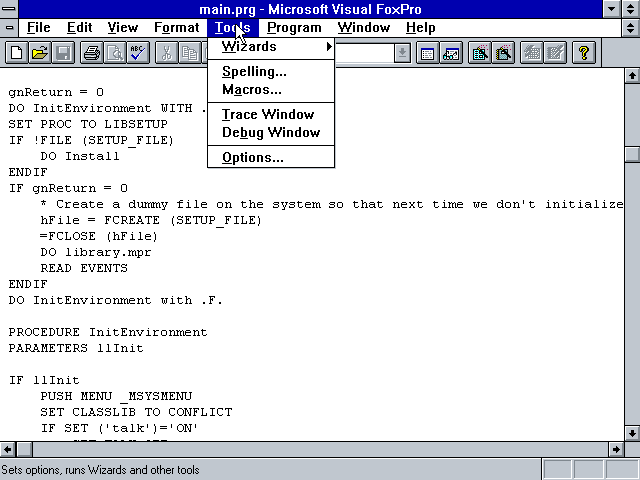Click the New file toolbar icon
This screenshot has width=640, height=480.
(16, 53)
